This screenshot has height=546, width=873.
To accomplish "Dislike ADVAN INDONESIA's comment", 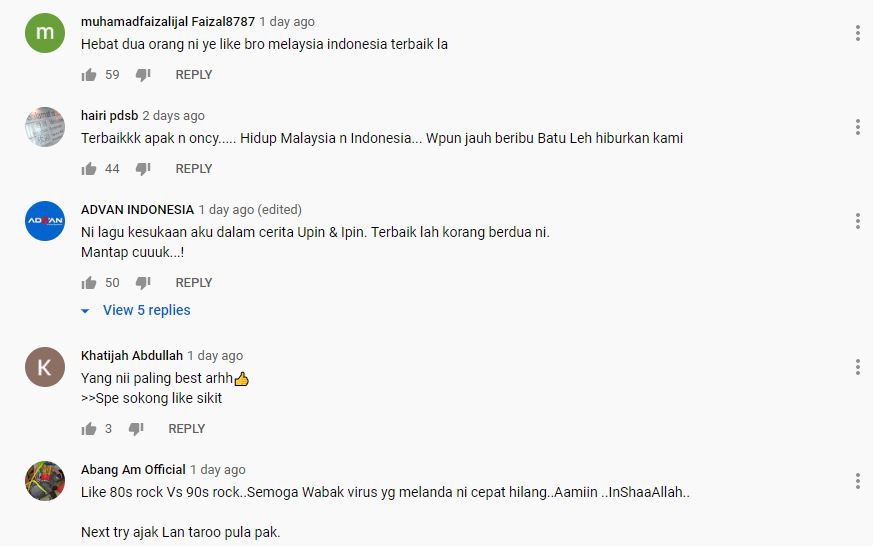I will tap(143, 283).
